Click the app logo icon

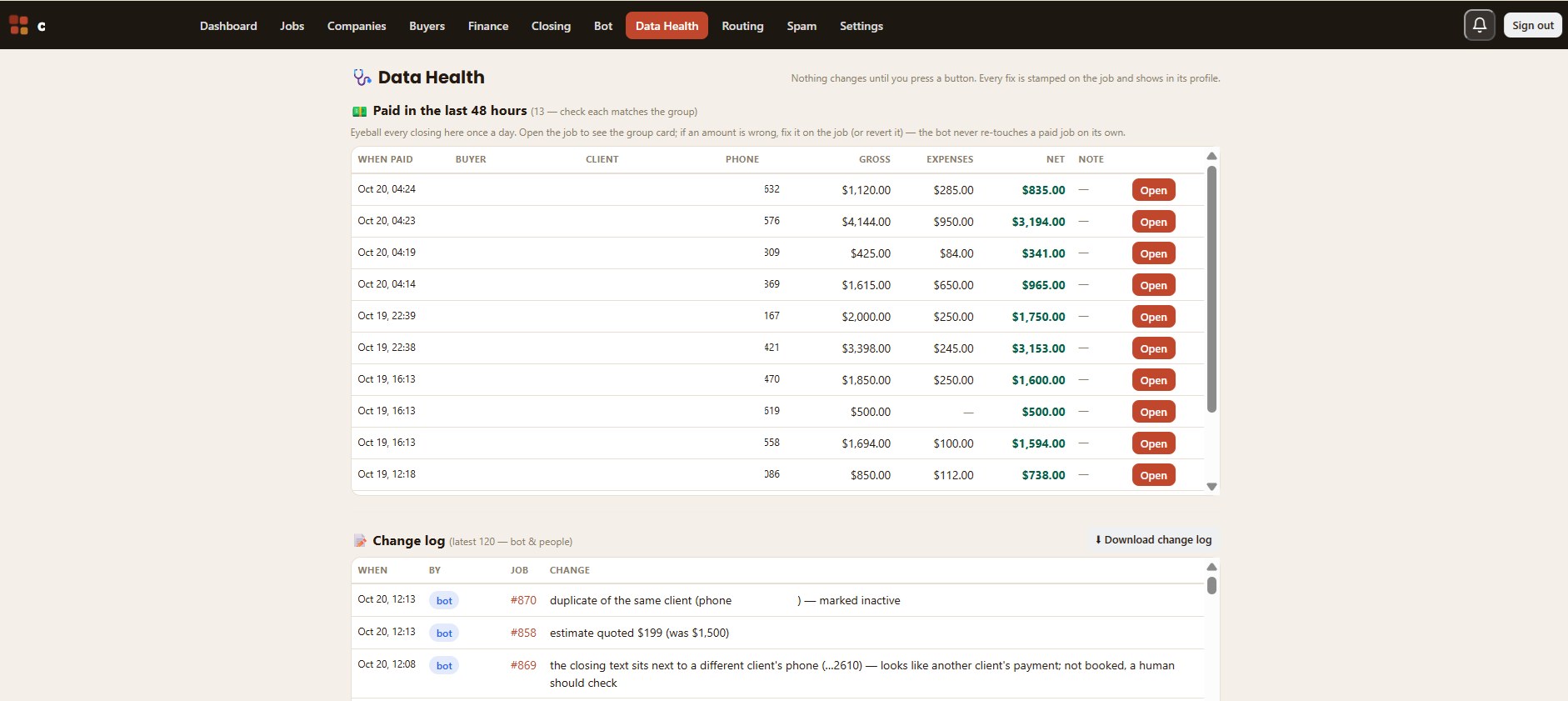pos(18,25)
